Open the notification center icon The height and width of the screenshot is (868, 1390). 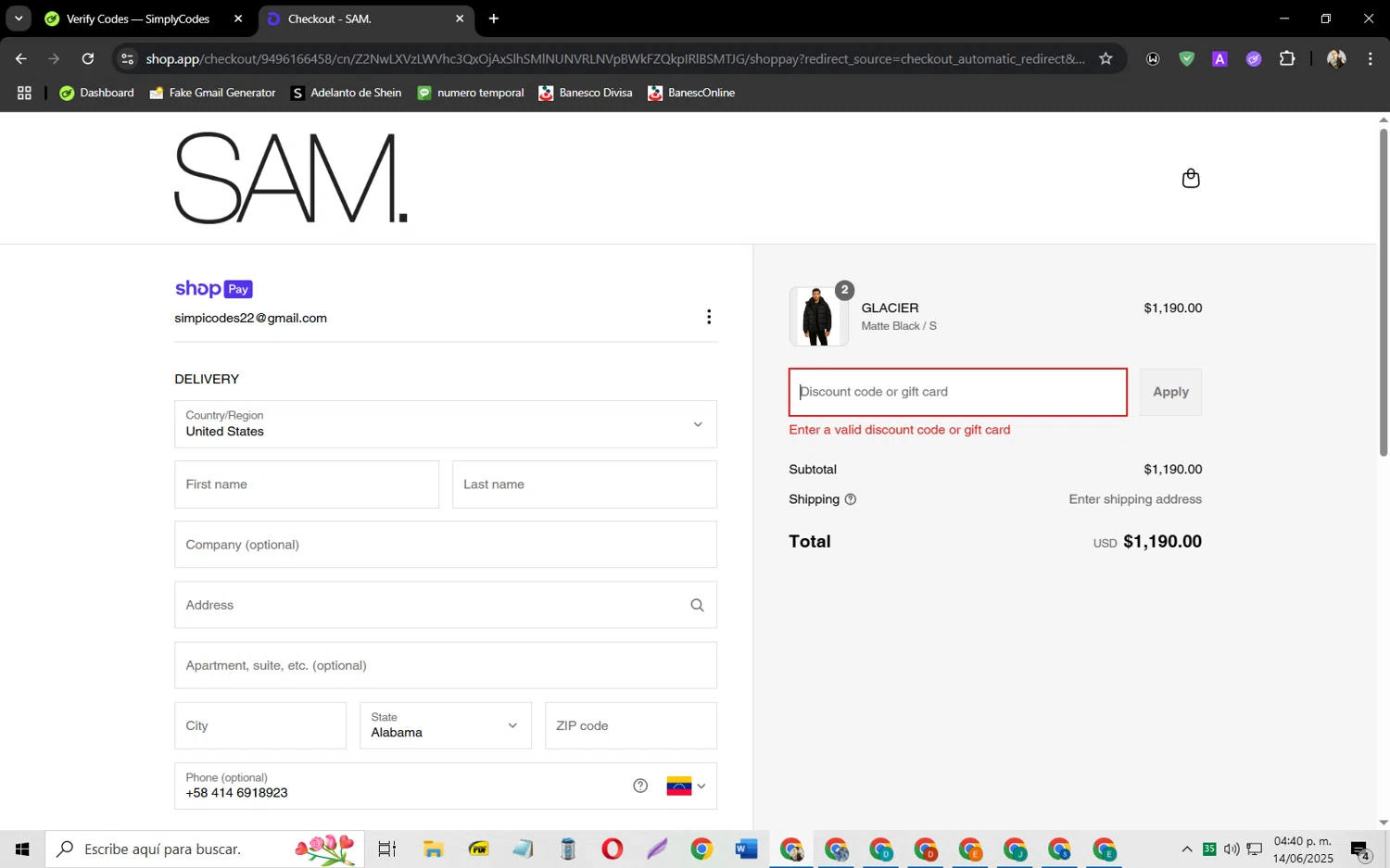[1360, 849]
